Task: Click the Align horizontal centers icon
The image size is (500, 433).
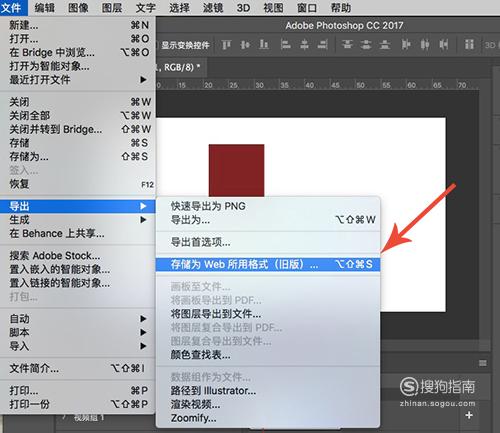Action: click(304, 44)
